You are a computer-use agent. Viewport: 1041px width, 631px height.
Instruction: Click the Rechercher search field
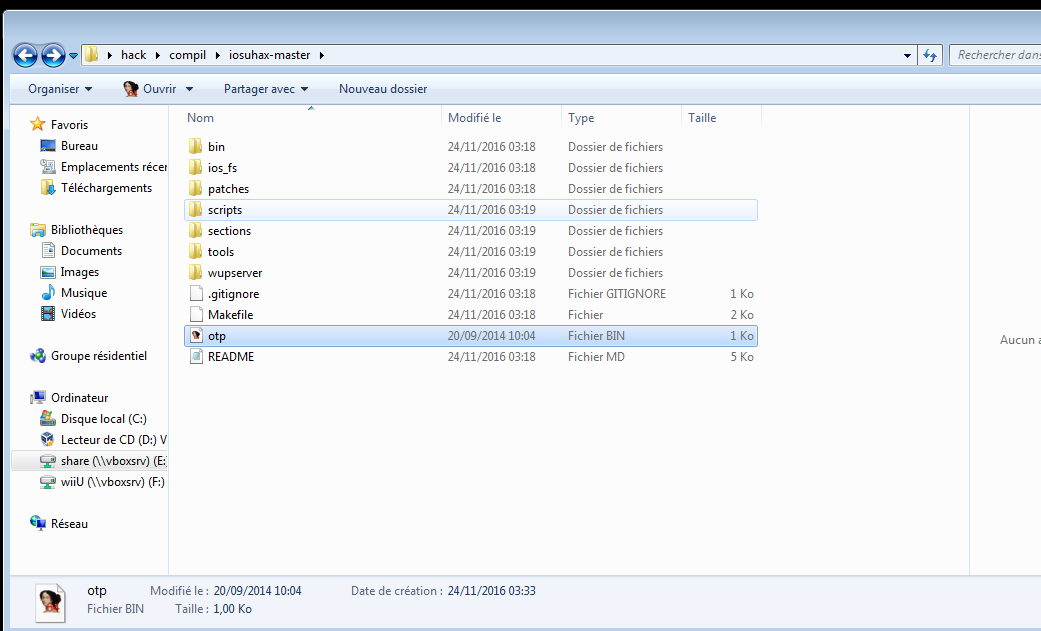coord(995,55)
